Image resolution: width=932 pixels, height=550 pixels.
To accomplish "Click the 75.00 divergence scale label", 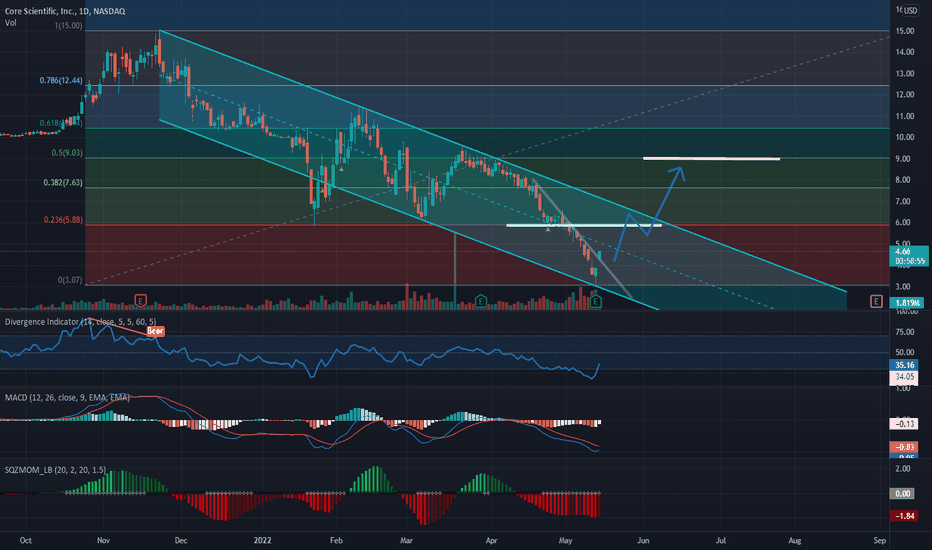I will pyautogui.click(x=905, y=332).
